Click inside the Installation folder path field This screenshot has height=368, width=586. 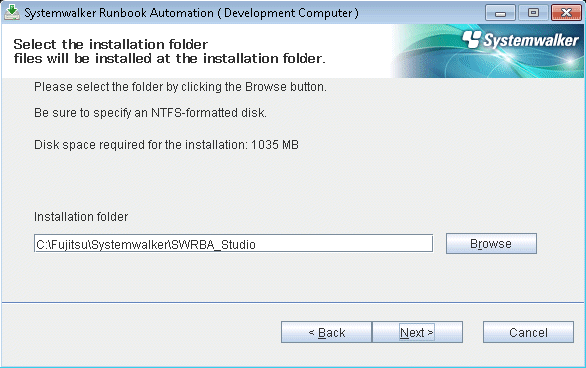pyautogui.click(x=233, y=244)
